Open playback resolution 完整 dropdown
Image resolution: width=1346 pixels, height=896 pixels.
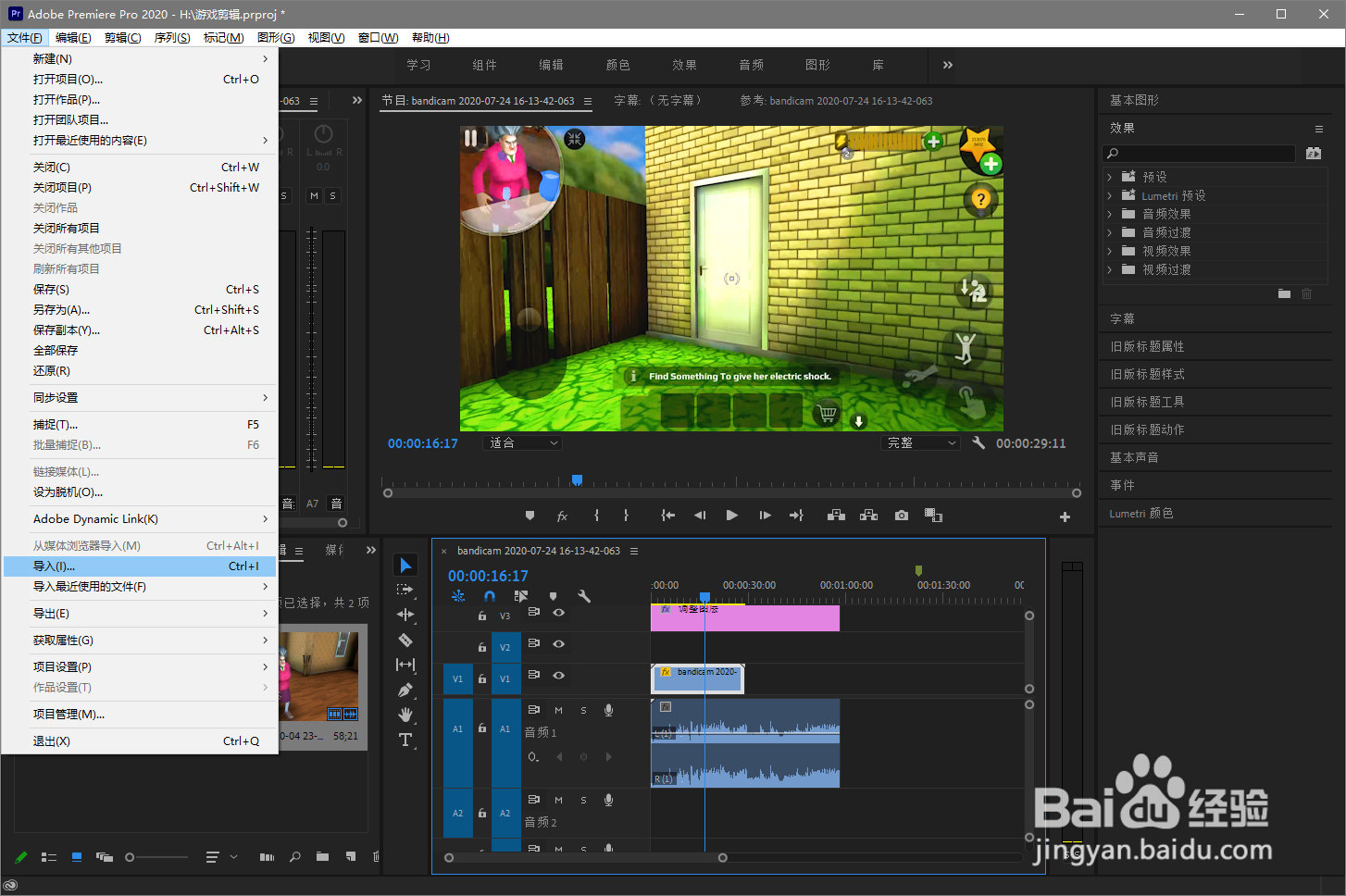click(x=921, y=443)
